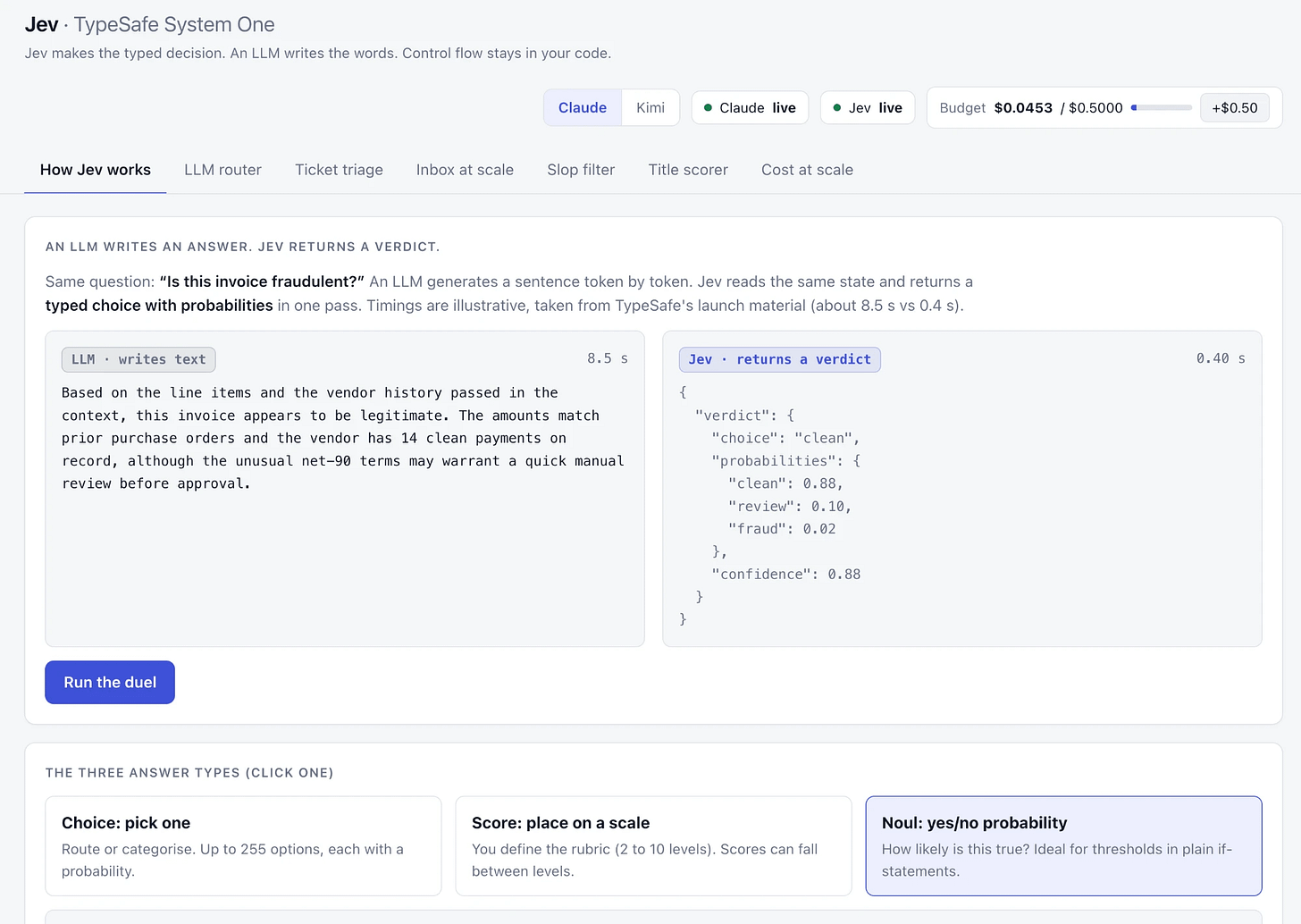Image resolution: width=1301 pixels, height=924 pixels.
Task: Open the Cost at scale tab
Action: [x=807, y=170]
